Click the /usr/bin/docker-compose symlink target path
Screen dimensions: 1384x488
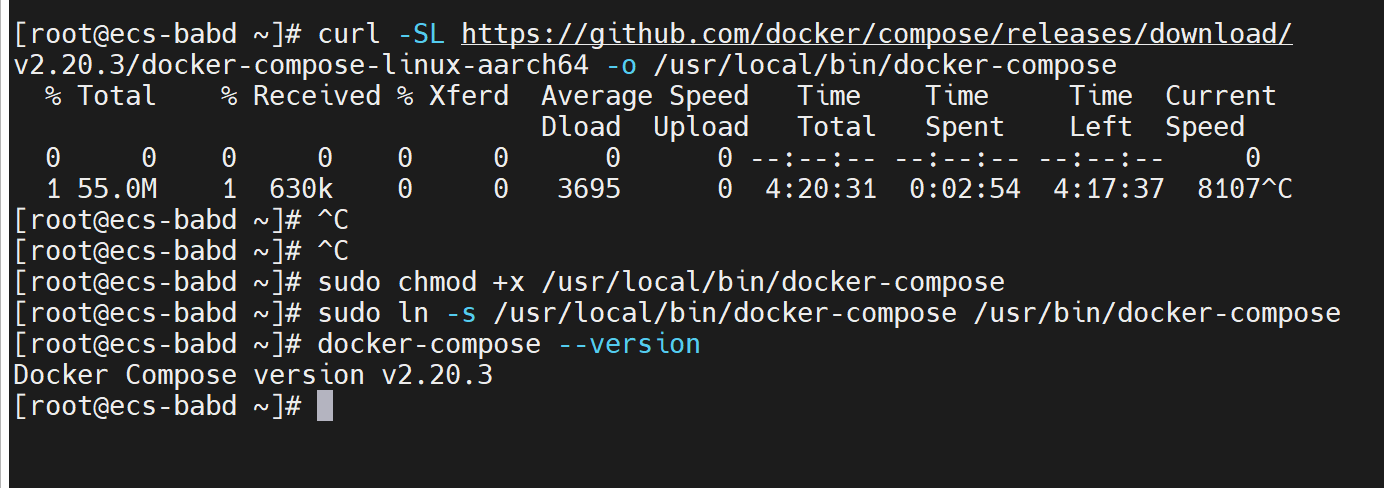click(x=1157, y=313)
